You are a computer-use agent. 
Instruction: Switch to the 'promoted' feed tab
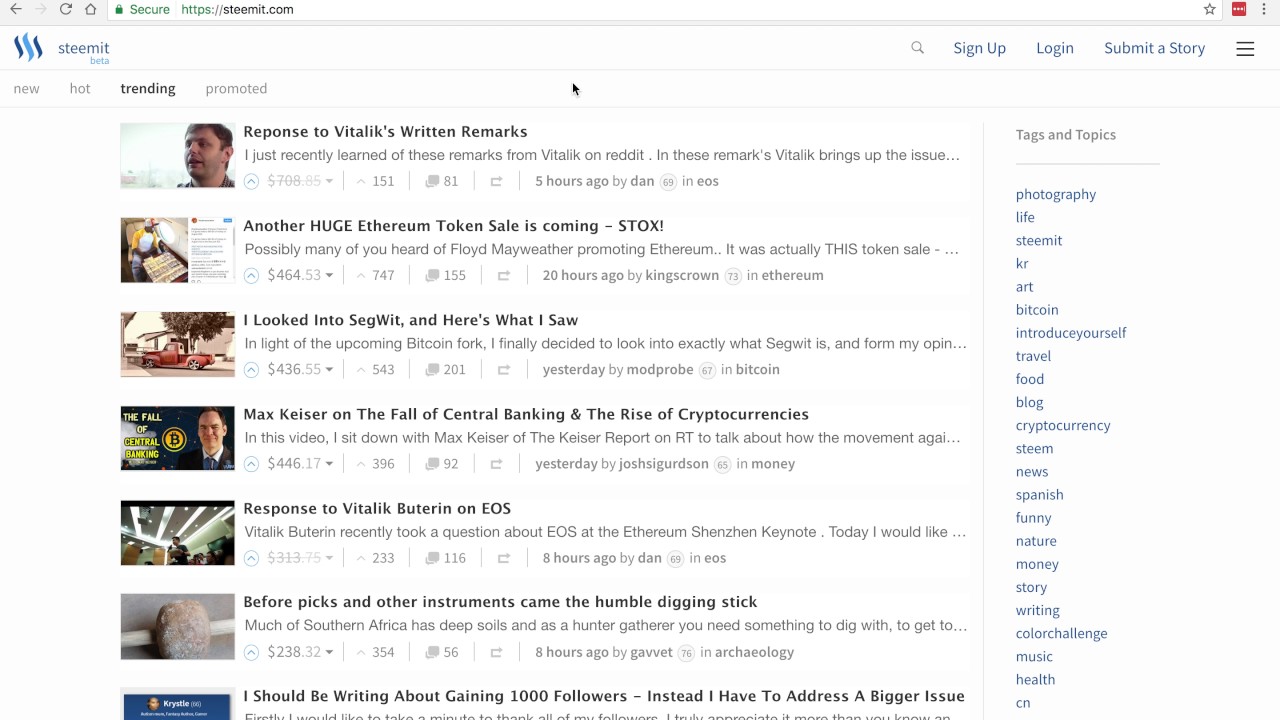click(236, 88)
